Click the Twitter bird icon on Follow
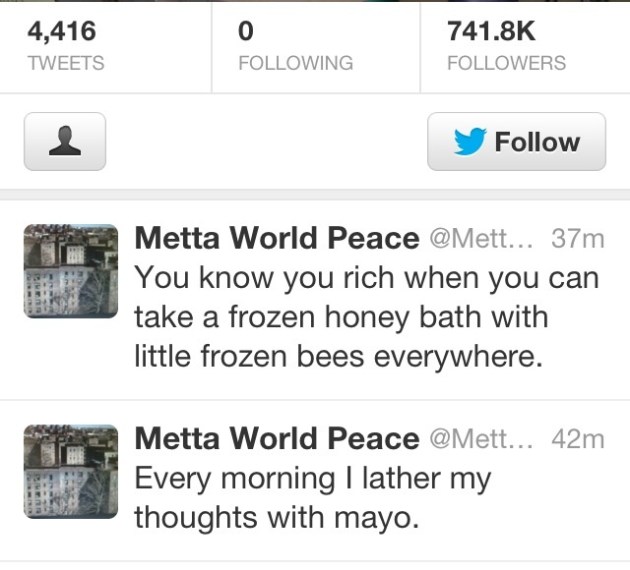The height and width of the screenshot is (570, 630). 468,142
